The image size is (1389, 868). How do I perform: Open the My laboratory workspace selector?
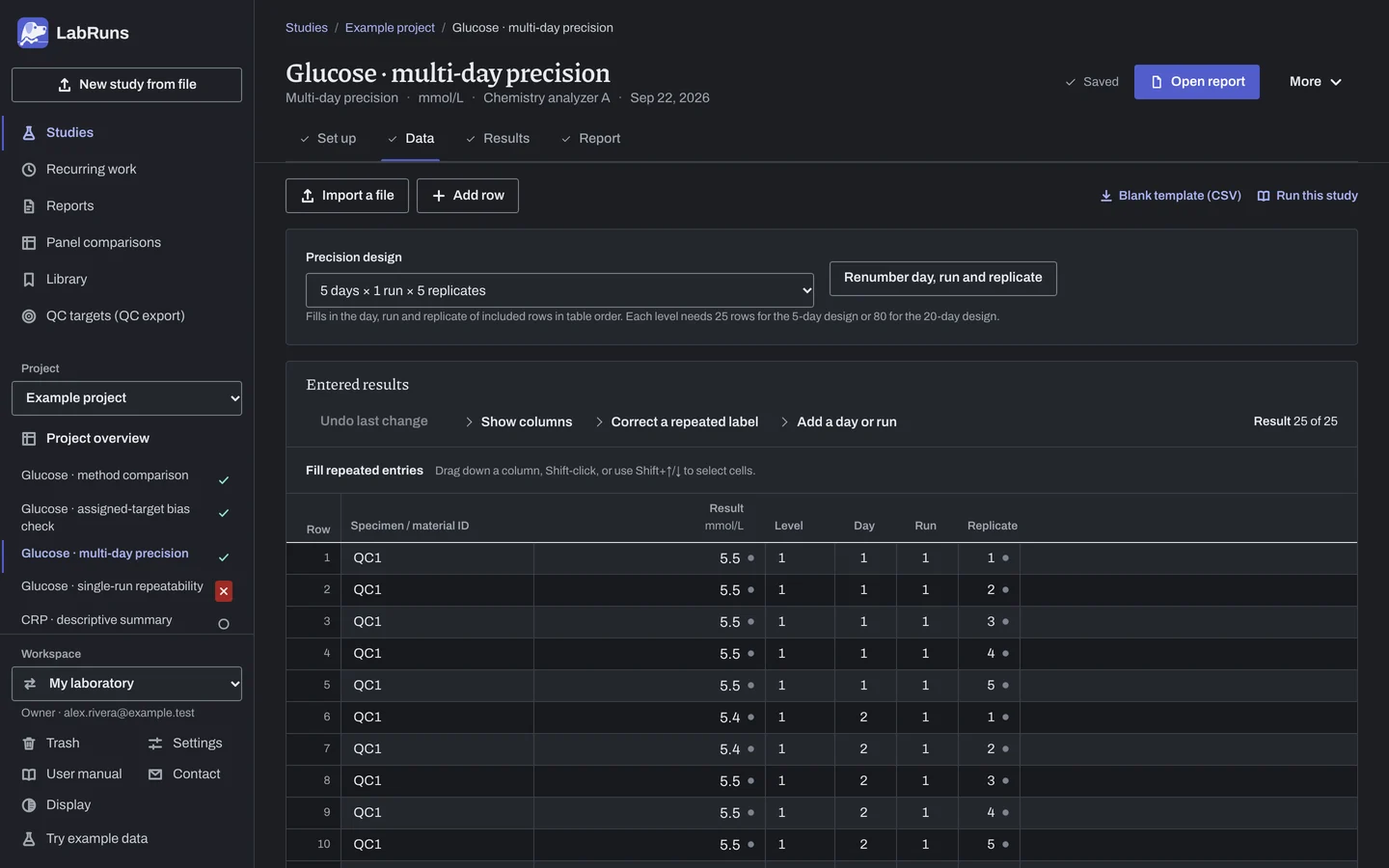pyautogui.click(x=126, y=684)
